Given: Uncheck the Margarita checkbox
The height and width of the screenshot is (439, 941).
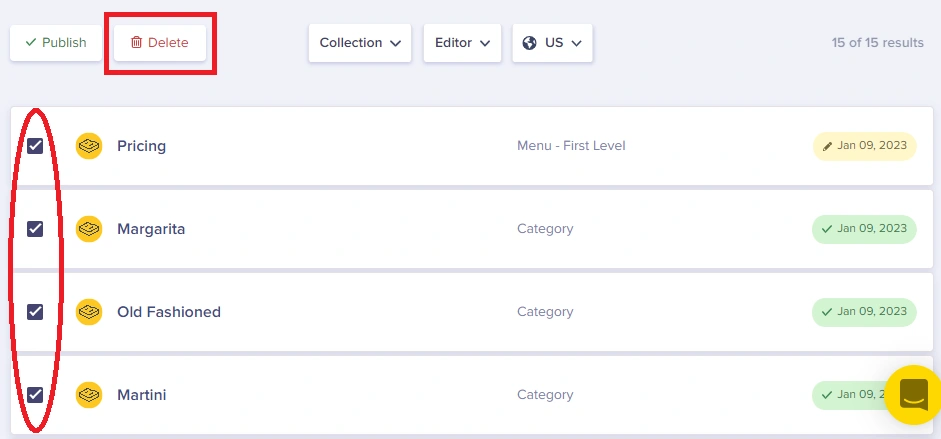Looking at the screenshot, I should pyautogui.click(x=35, y=228).
